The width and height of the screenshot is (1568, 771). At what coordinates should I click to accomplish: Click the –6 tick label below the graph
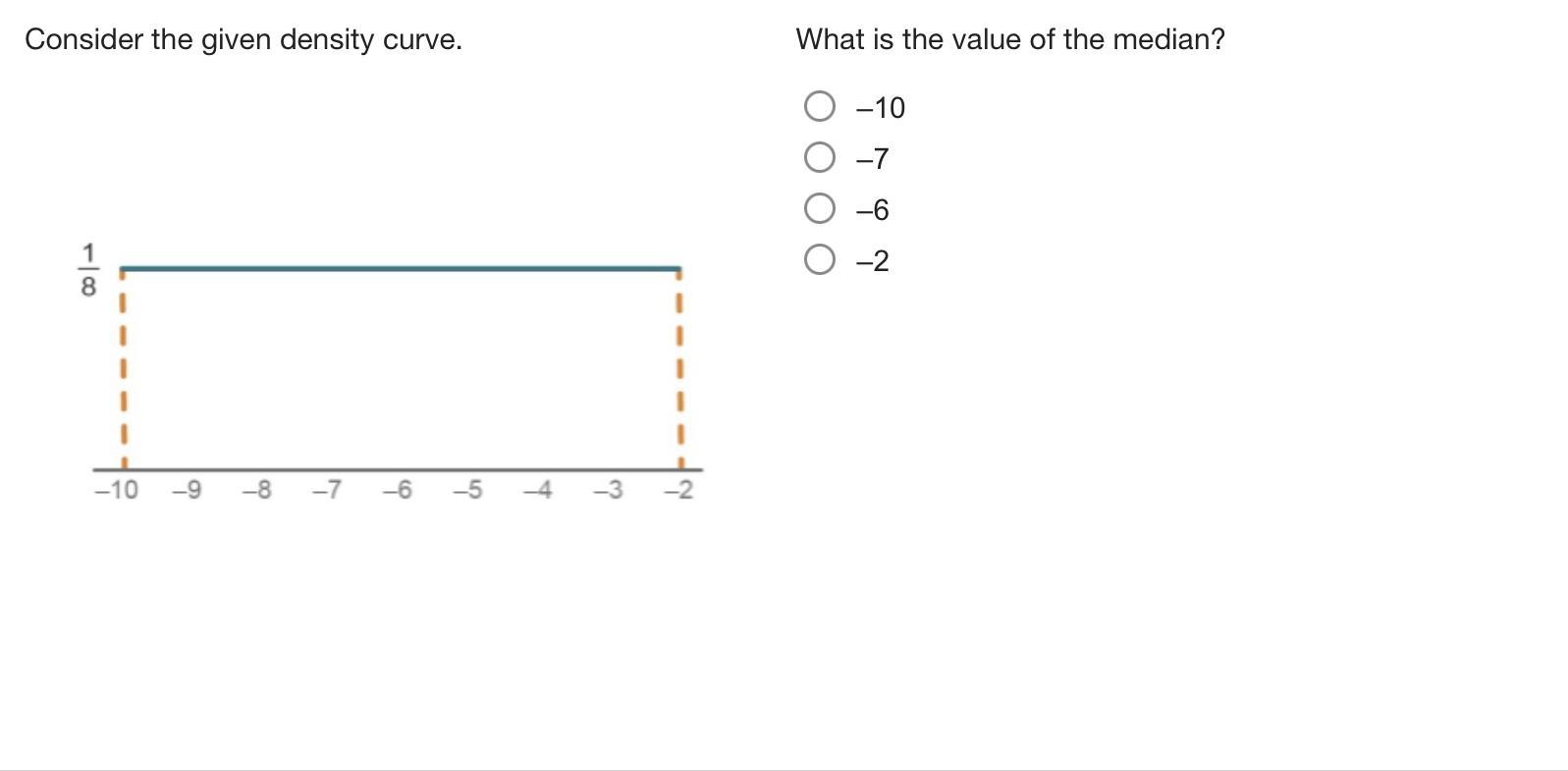click(x=398, y=489)
